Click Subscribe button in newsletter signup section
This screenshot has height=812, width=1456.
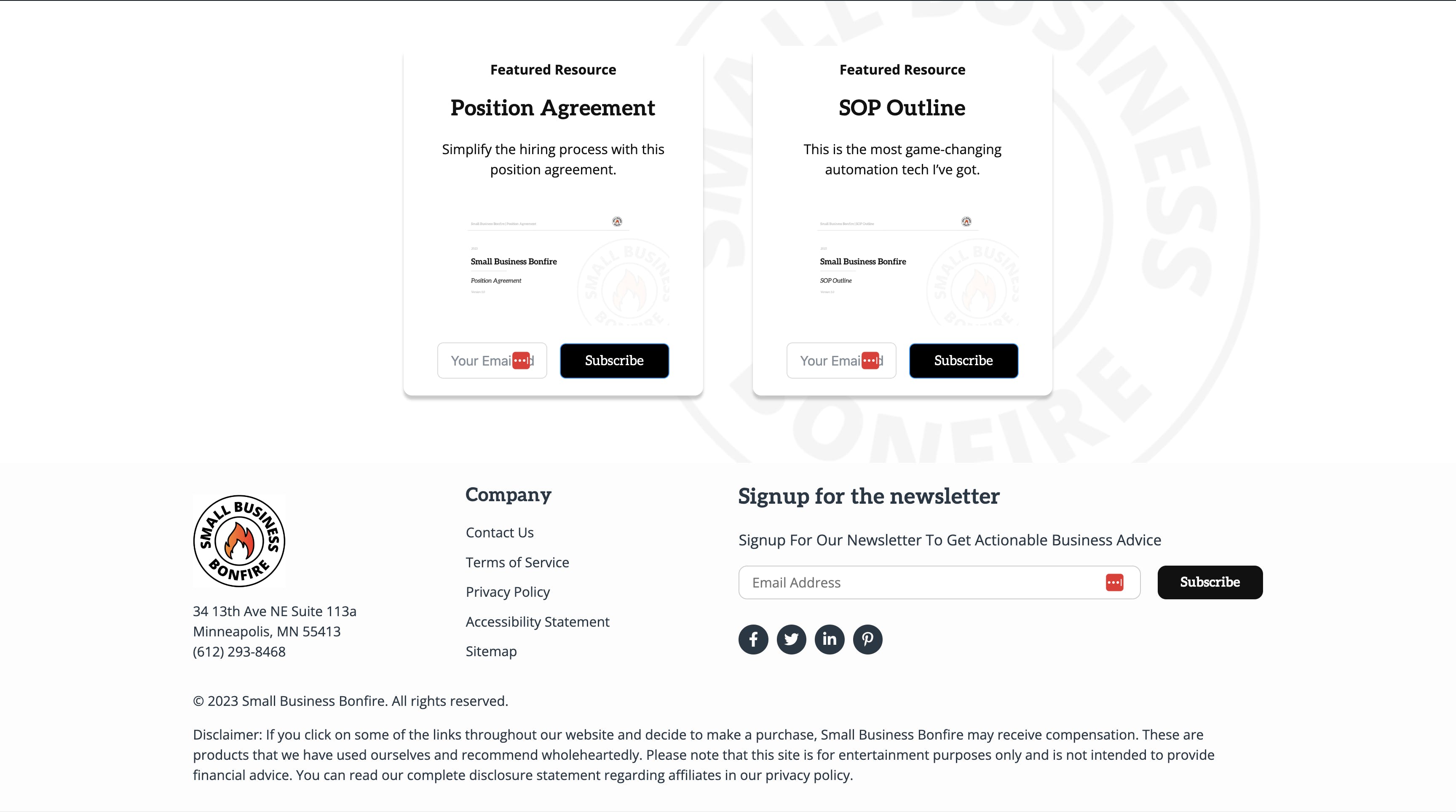[1210, 582]
